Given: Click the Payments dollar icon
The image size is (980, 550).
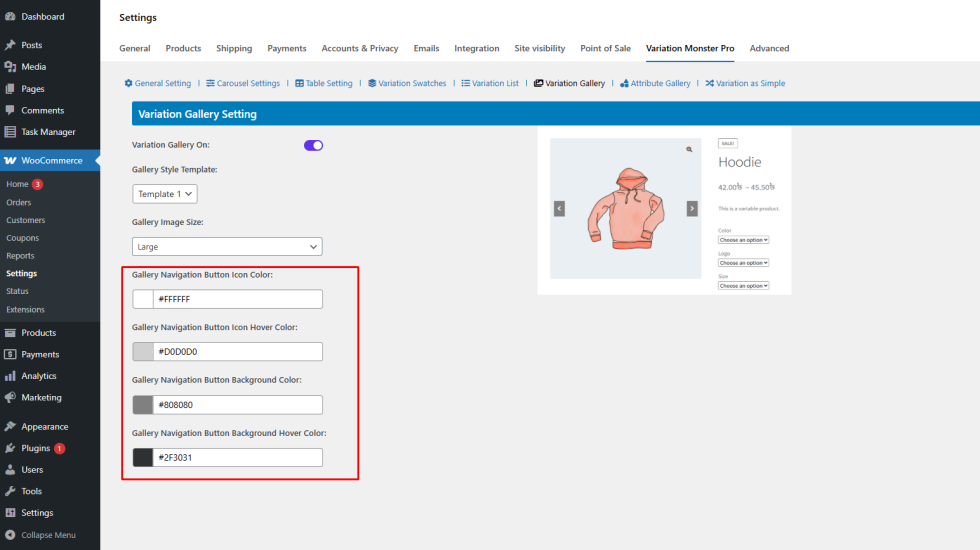Looking at the screenshot, I should tap(10, 354).
